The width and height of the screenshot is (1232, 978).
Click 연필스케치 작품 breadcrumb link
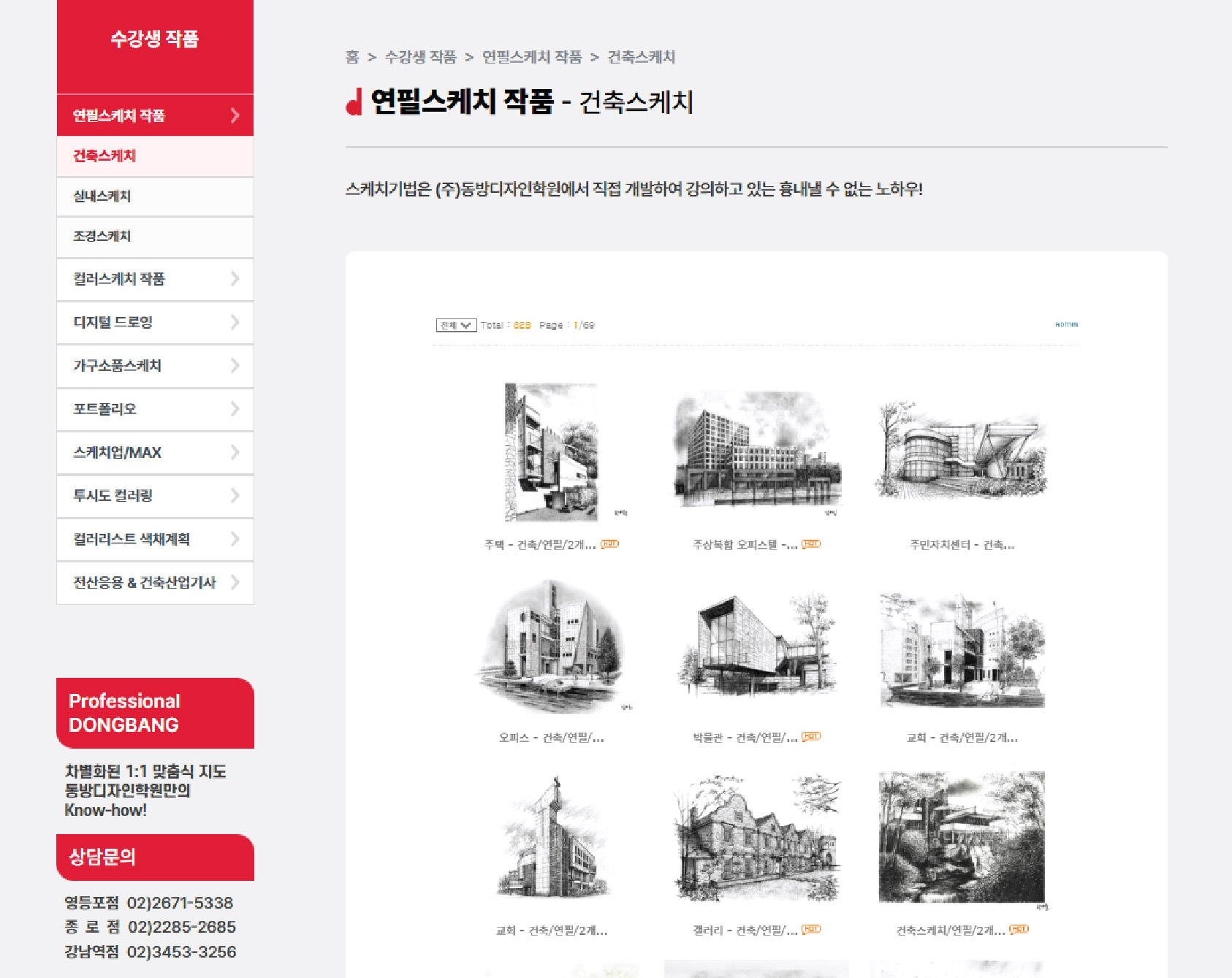(532, 57)
